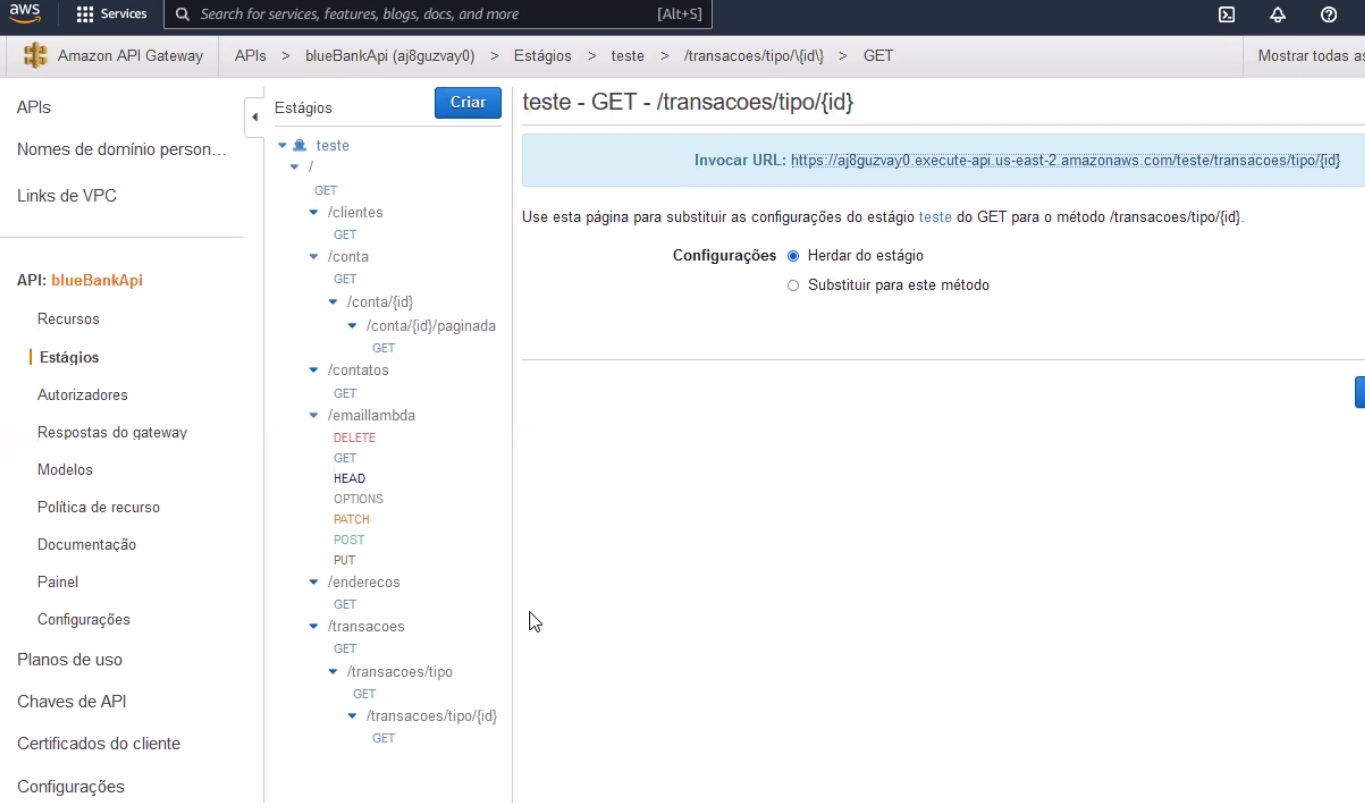The width and height of the screenshot is (1365, 808).
Task: Open Certificados do cliente
Action: point(98,743)
